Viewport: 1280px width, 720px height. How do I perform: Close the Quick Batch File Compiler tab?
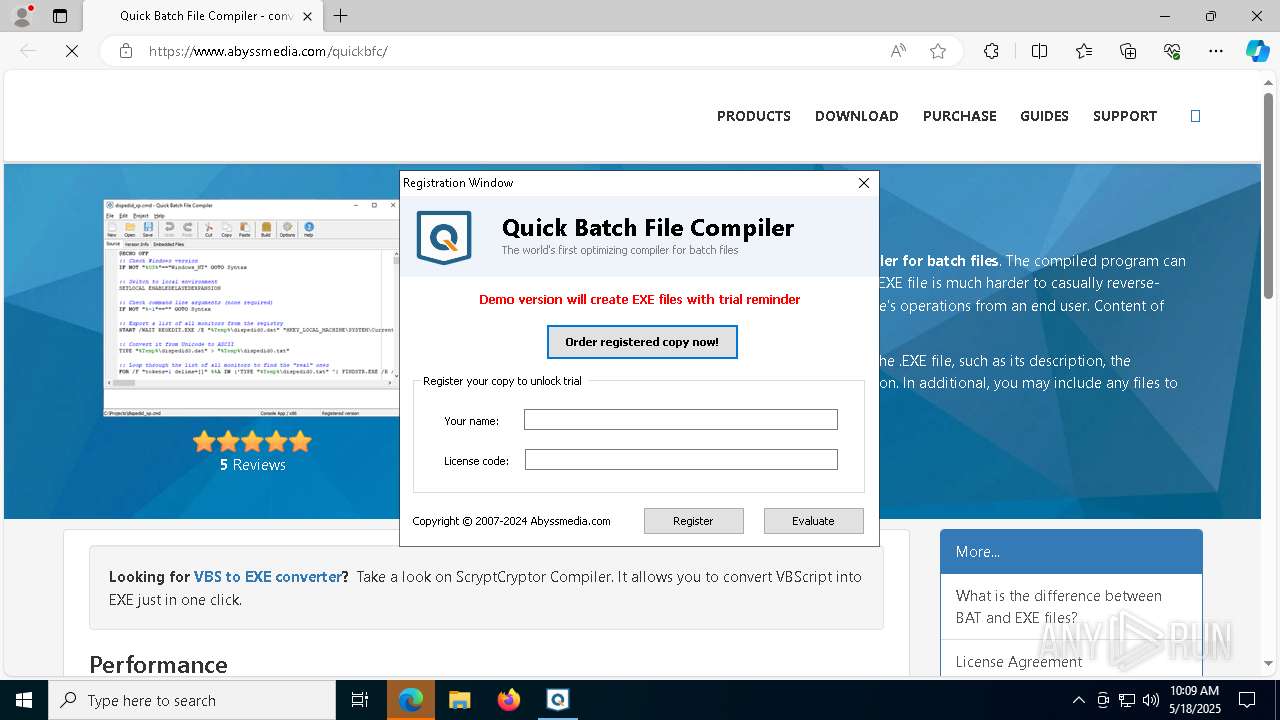(307, 16)
